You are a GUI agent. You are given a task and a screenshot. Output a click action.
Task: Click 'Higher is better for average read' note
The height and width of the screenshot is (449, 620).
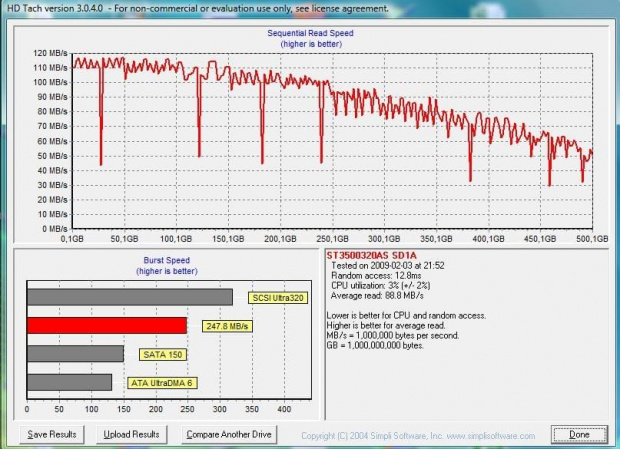[386, 326]
